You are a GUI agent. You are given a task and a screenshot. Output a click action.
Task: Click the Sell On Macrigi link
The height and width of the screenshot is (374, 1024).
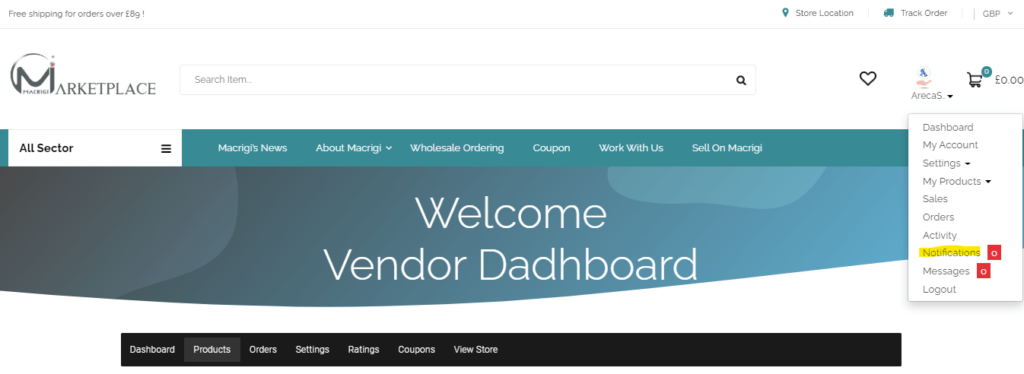(x=727, y=148)
